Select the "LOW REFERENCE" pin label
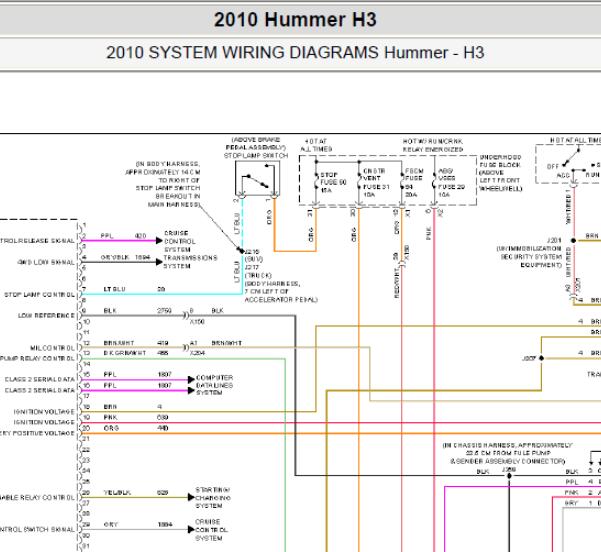This screenshot has width=601, height=552. [x=46, y=315]
